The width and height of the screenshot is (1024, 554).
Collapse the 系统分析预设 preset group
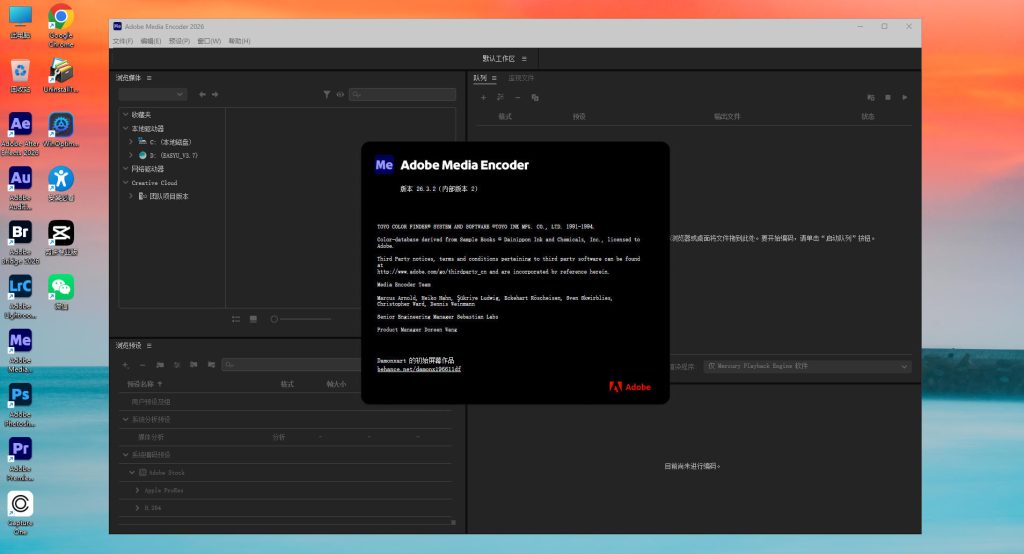(125, 419)
